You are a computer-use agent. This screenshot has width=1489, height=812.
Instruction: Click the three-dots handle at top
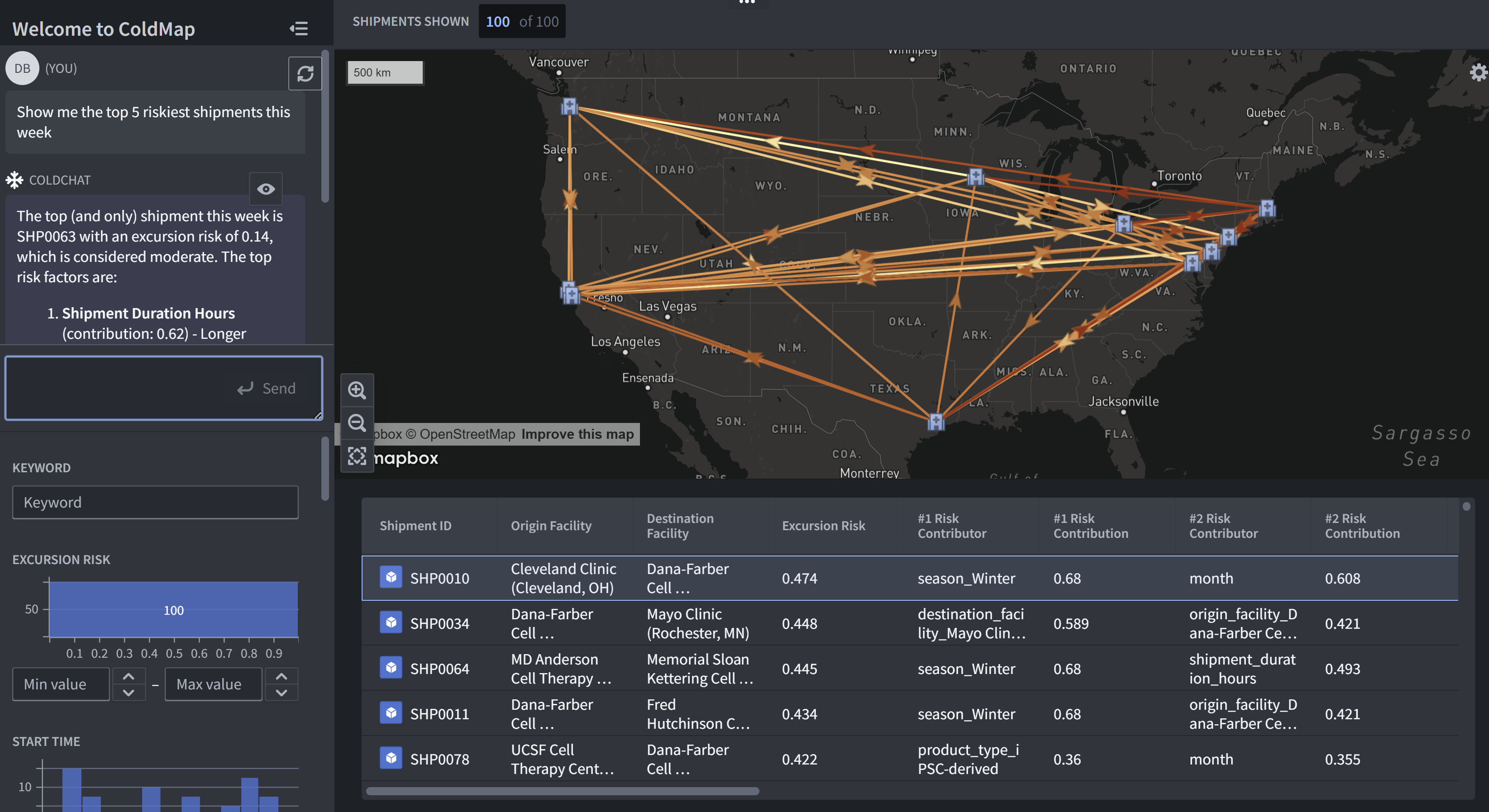pyautogui.click(x=747, y=2)
